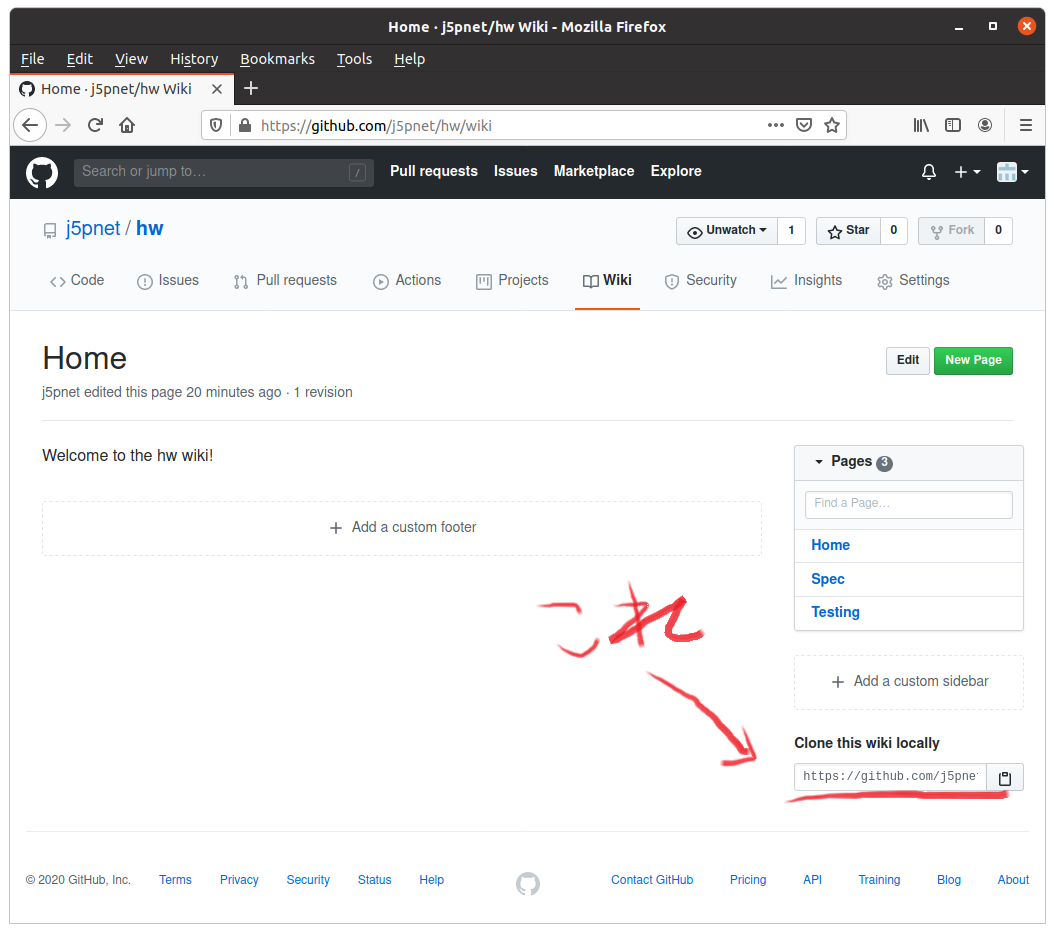
Task: Switch to the repository Issues tab
Action: (x=168, y=281)
